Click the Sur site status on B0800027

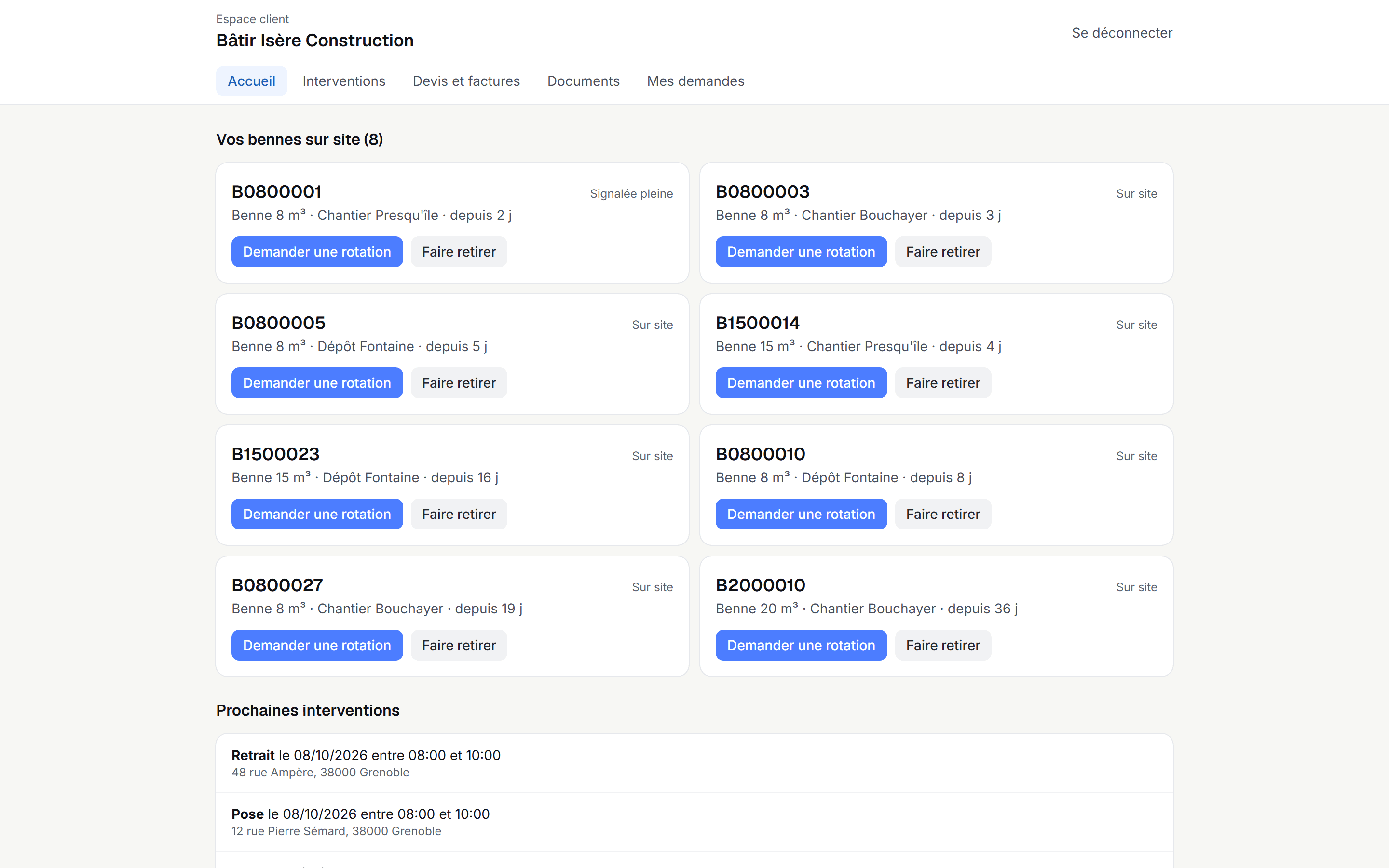tap(652, 587)
